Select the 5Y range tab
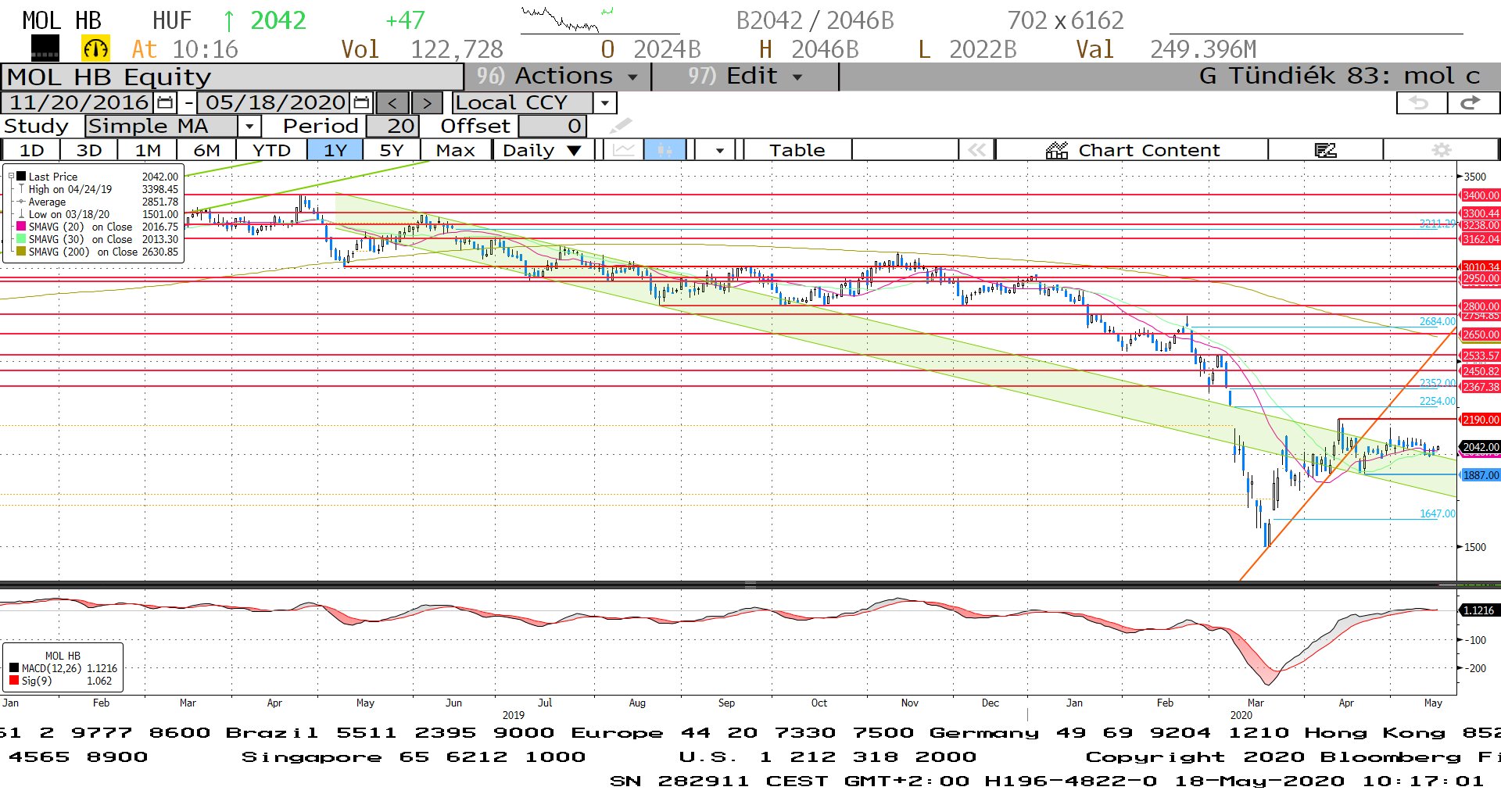1501x812 pixels. pyautogui.click(x=392, y=150)
